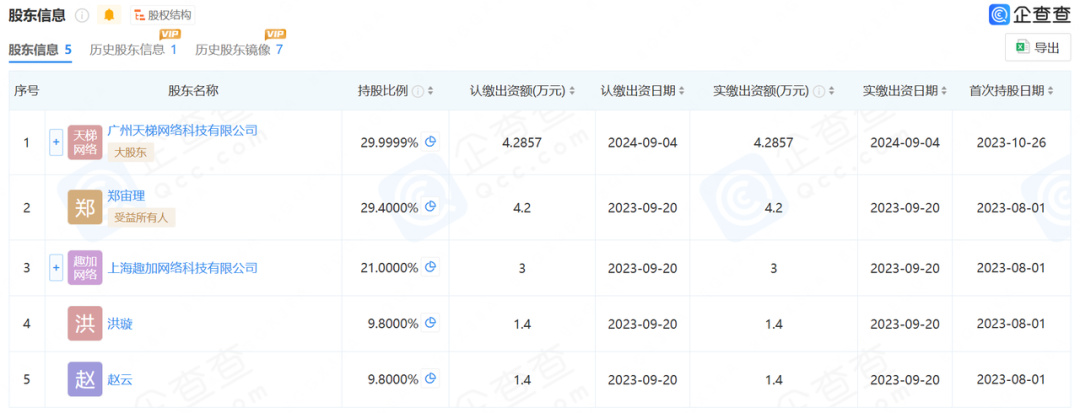The image size is (1080, 413).
Task: Sort by 首次持股日期 column arrows
Action: (1050, 92)
